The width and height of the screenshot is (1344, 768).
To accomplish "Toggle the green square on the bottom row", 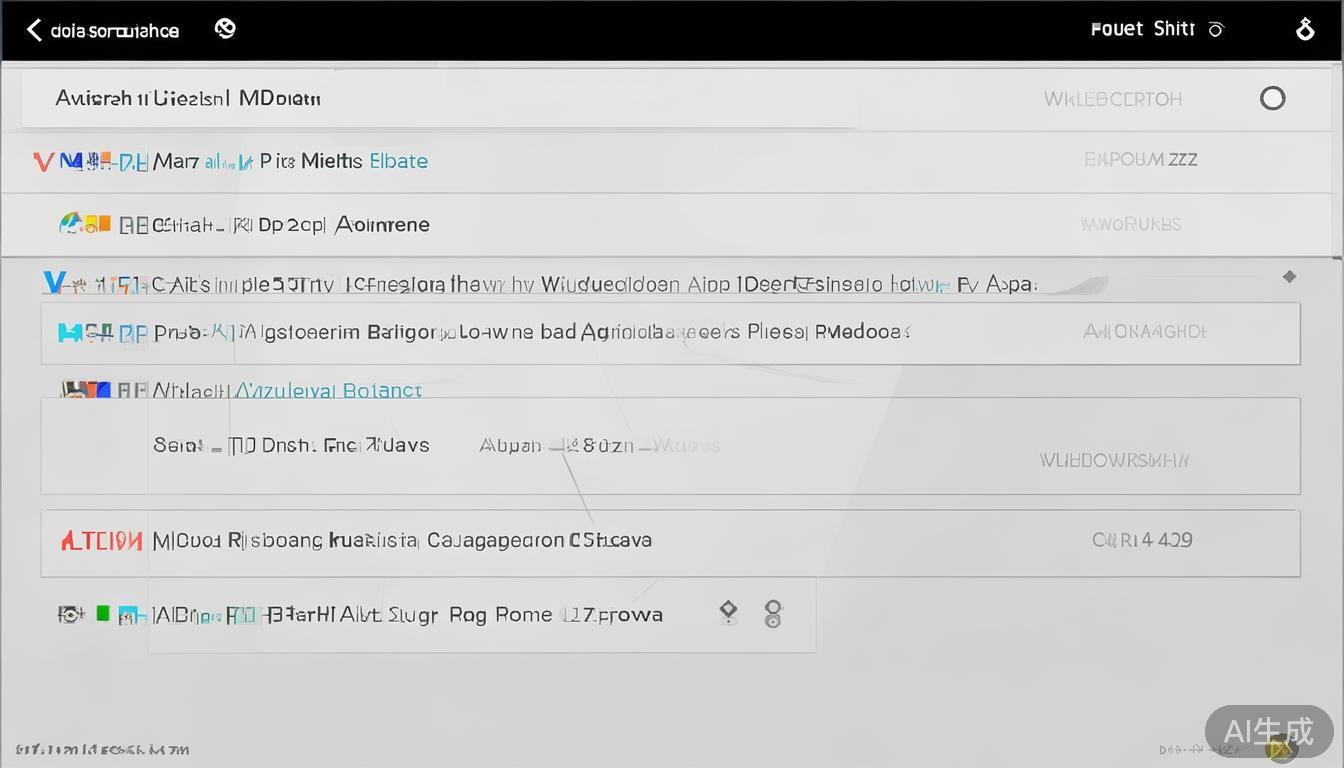I will tap(102, 613).
